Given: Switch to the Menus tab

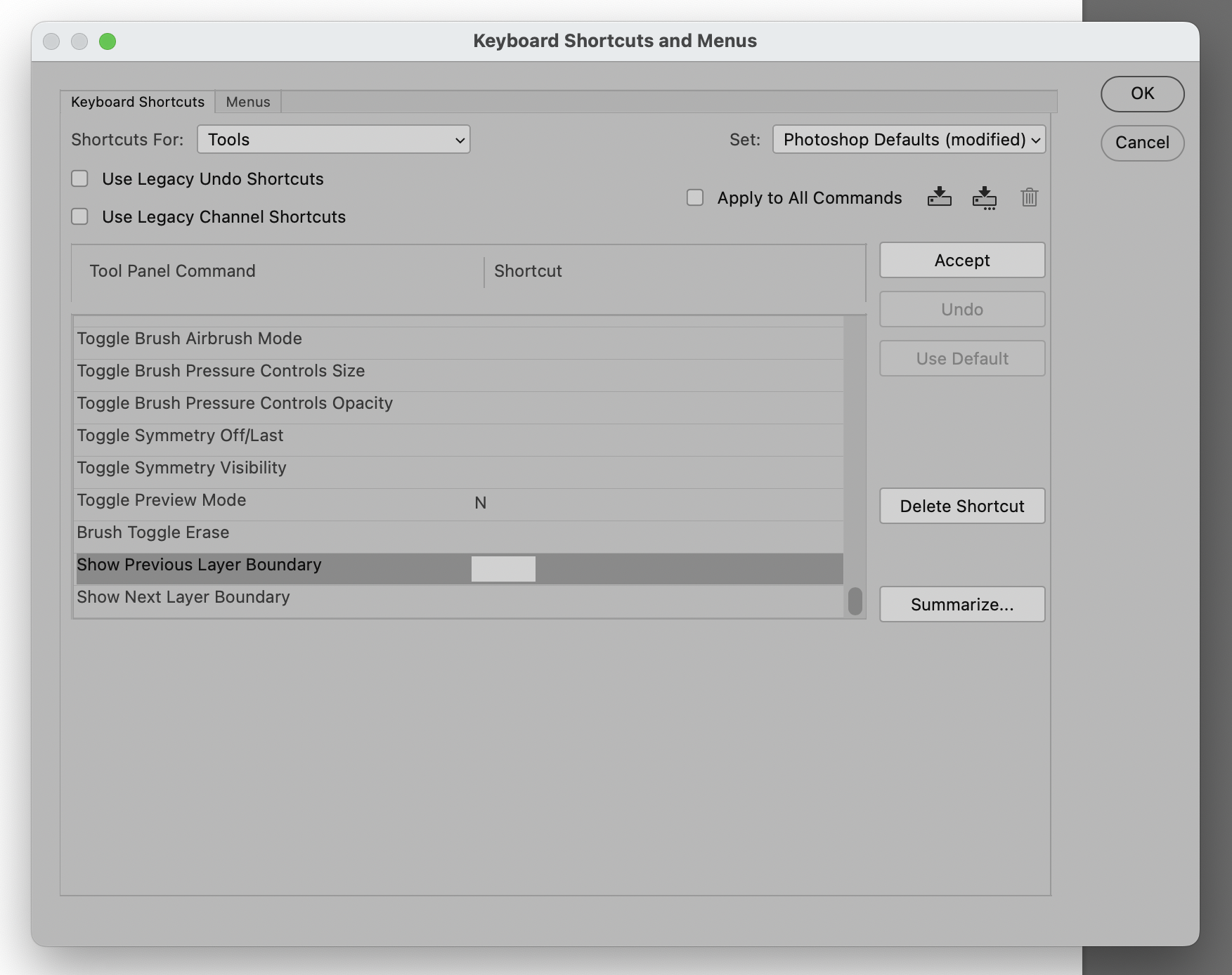Looking at the screenshot, I should click(x=247, y=101).
